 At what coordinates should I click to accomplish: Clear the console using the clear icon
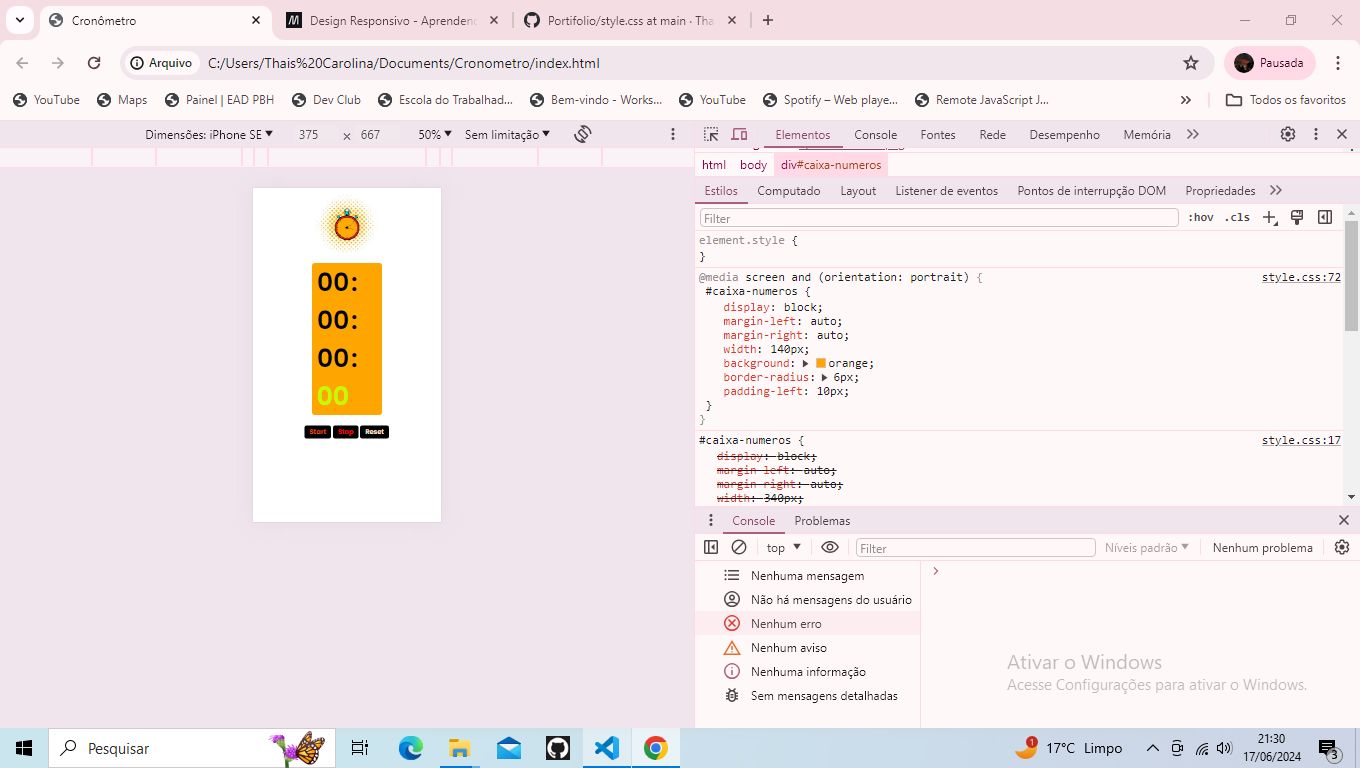[x=739, y=547]
